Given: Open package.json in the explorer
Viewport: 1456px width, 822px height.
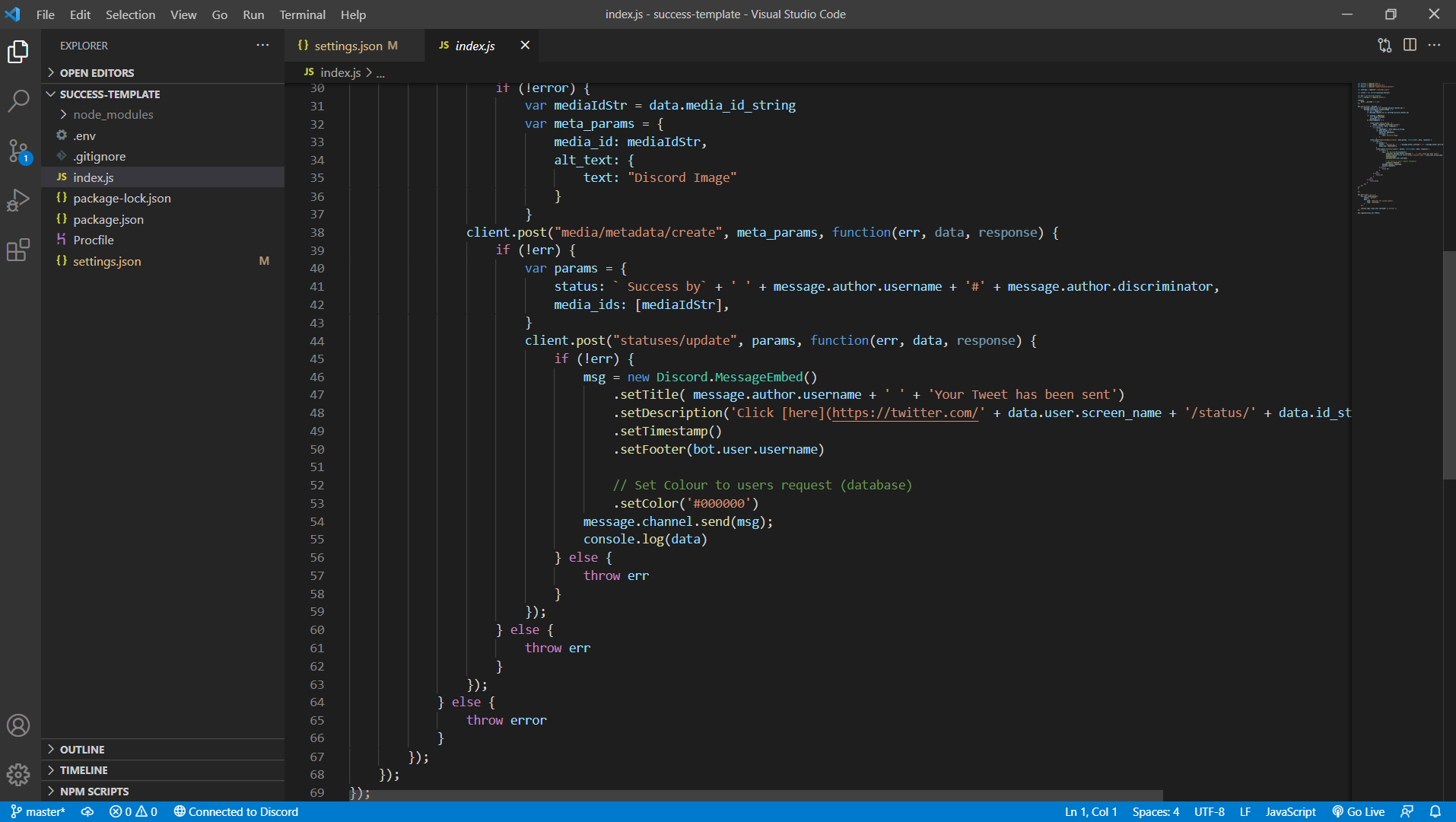Looking at the screenshot, I should coord(163,219).
